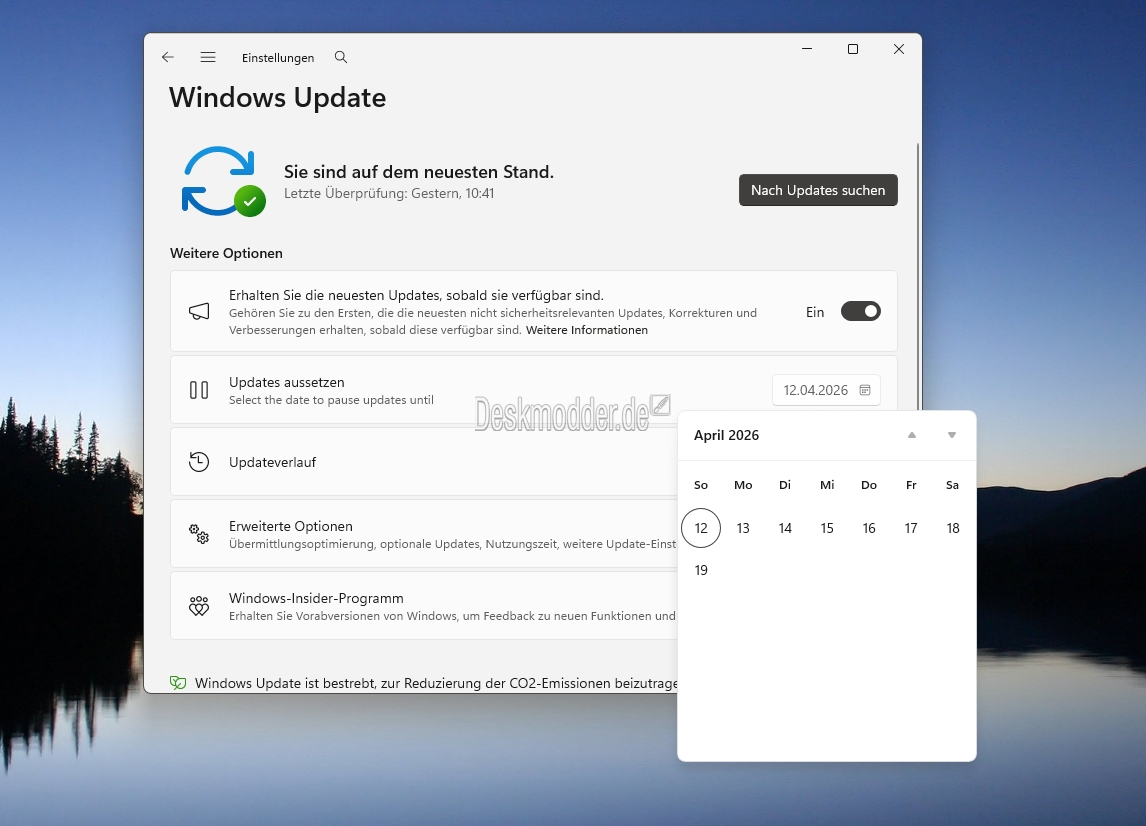Go to next month with down arrow
Image resolution: width=1146 pixels, height=826 pixels.
pos(952,435)
